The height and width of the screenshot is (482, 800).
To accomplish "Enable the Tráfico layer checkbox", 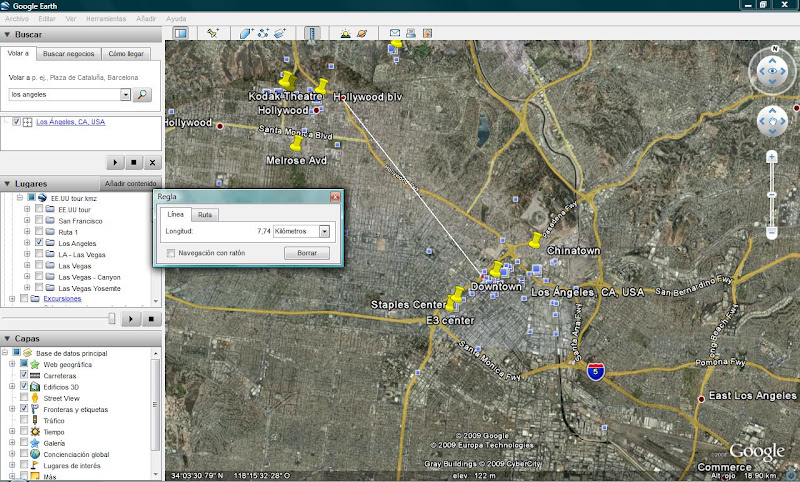I will coord(24,420).
